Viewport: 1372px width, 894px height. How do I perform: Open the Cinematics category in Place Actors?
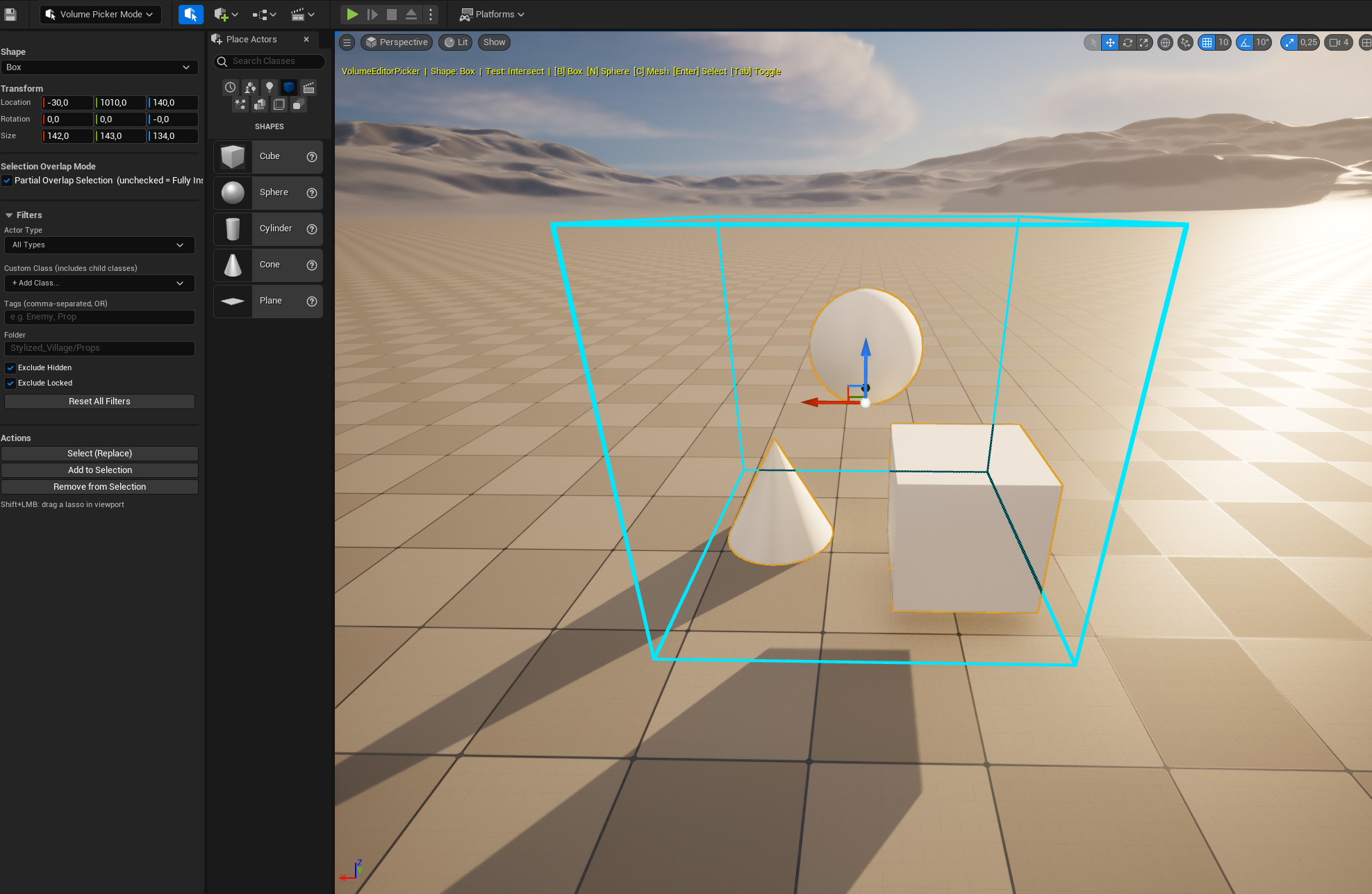pyautogui.click(x=308, y=87)
